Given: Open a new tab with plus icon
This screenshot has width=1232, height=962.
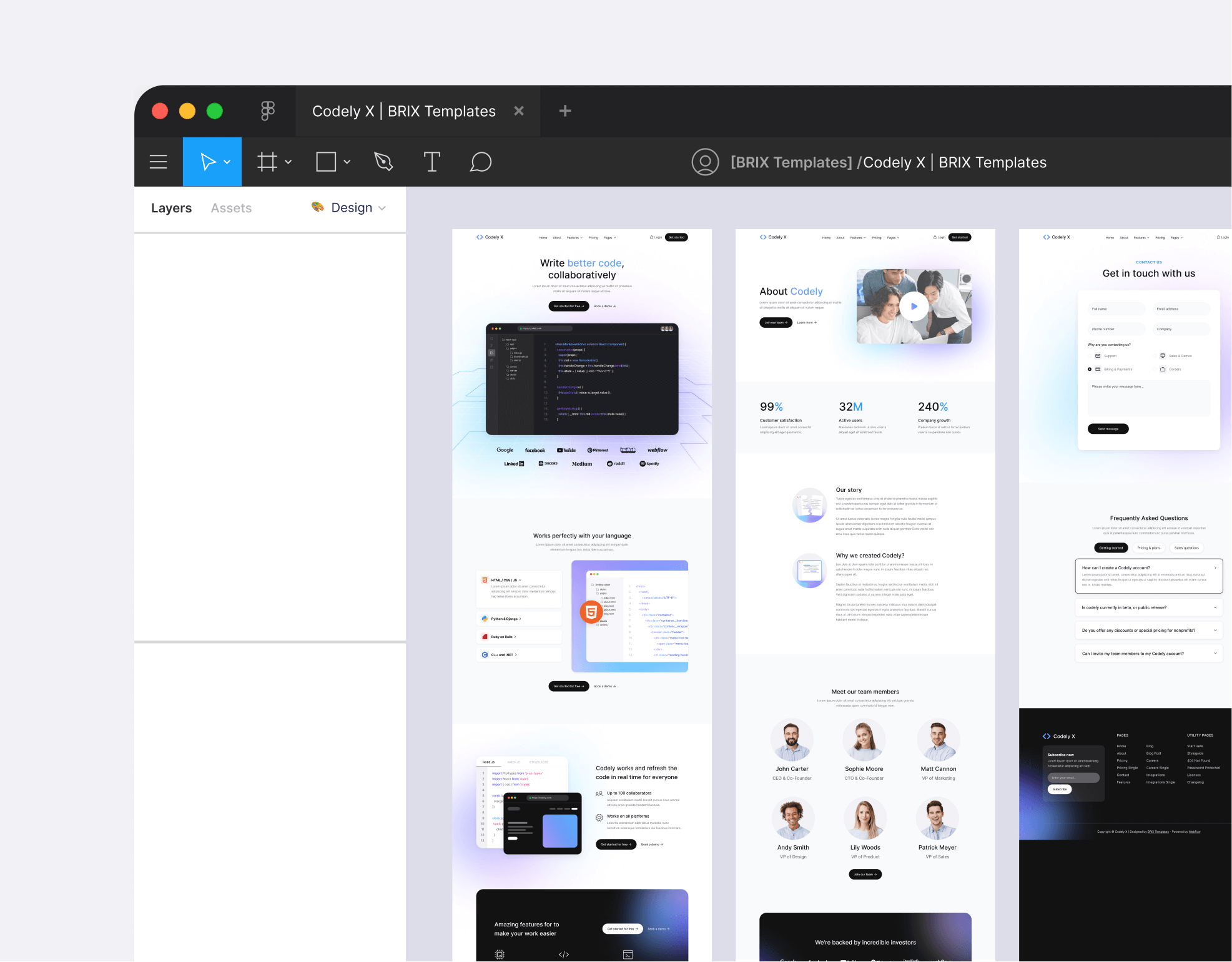Looking at the screenshot, I should [565, 111].
